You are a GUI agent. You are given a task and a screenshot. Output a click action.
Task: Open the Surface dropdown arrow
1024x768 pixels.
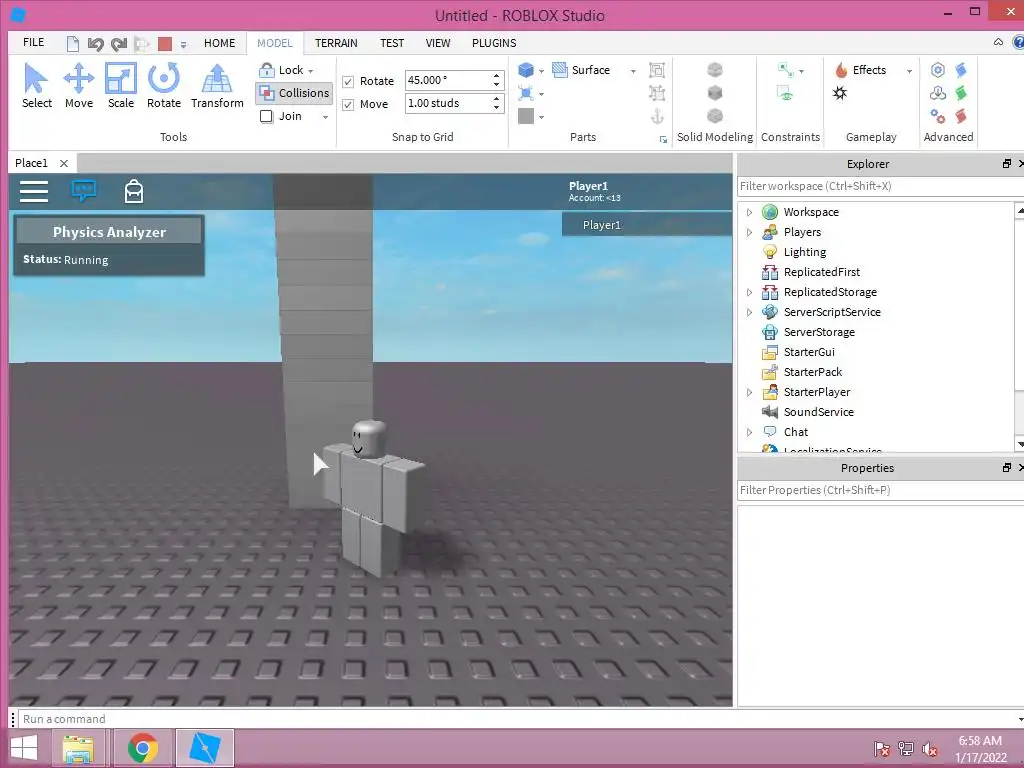coord(633,71)
